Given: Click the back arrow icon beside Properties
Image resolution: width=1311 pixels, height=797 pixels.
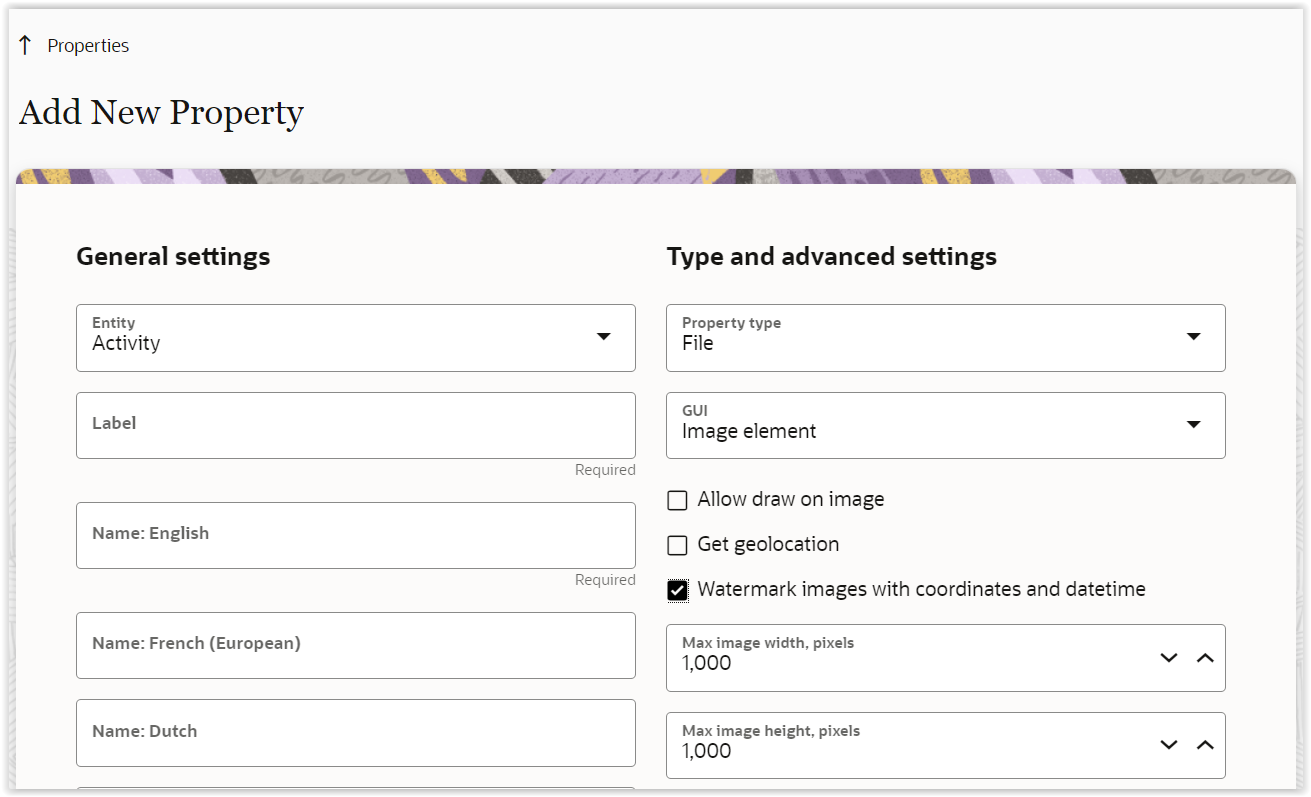Looking at the screenshot, I should [26, 45].
